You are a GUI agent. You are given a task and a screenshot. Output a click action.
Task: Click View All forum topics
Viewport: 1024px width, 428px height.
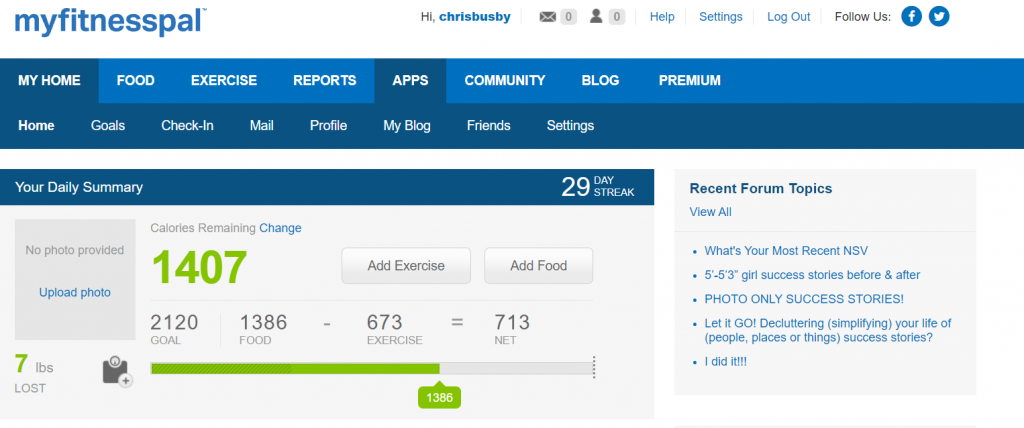pos(711,212)
